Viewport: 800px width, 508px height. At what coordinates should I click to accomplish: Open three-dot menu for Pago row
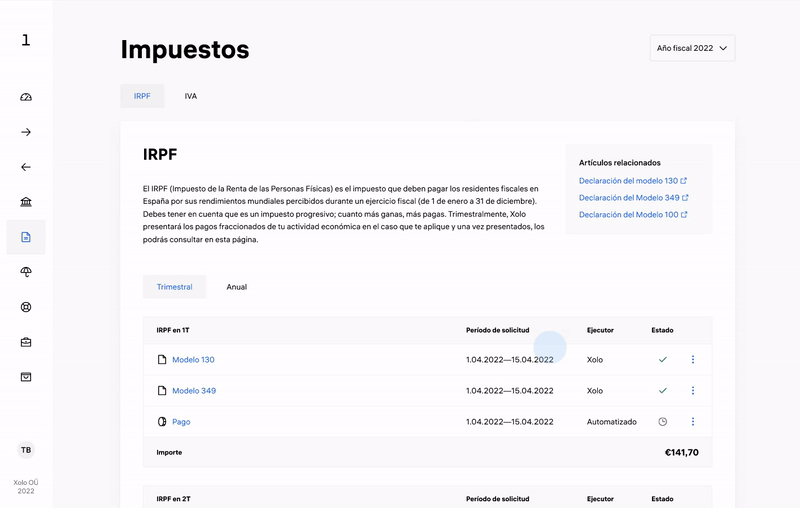[x=692, y=422]
